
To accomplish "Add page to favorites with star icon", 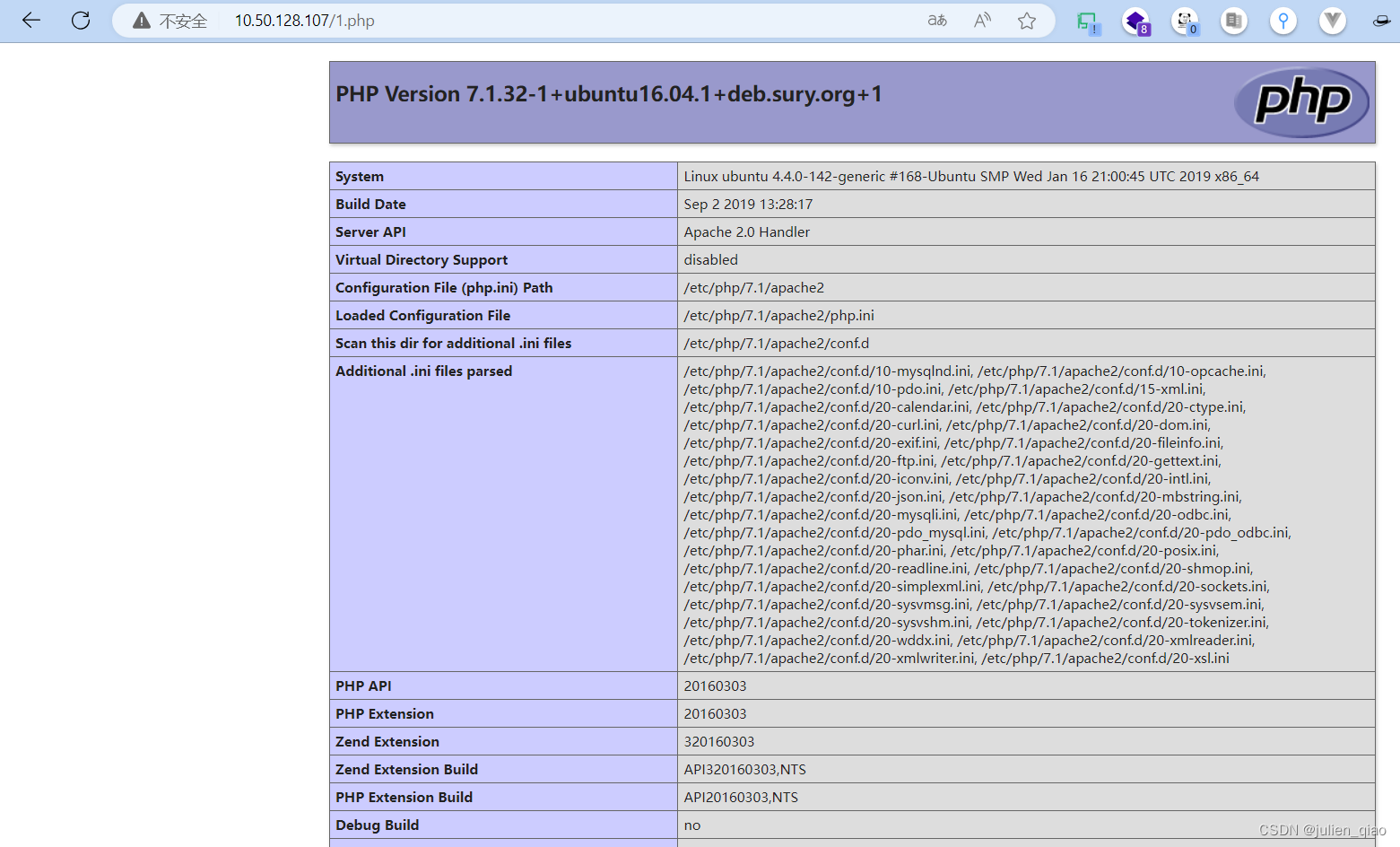I will point(1027,21).
